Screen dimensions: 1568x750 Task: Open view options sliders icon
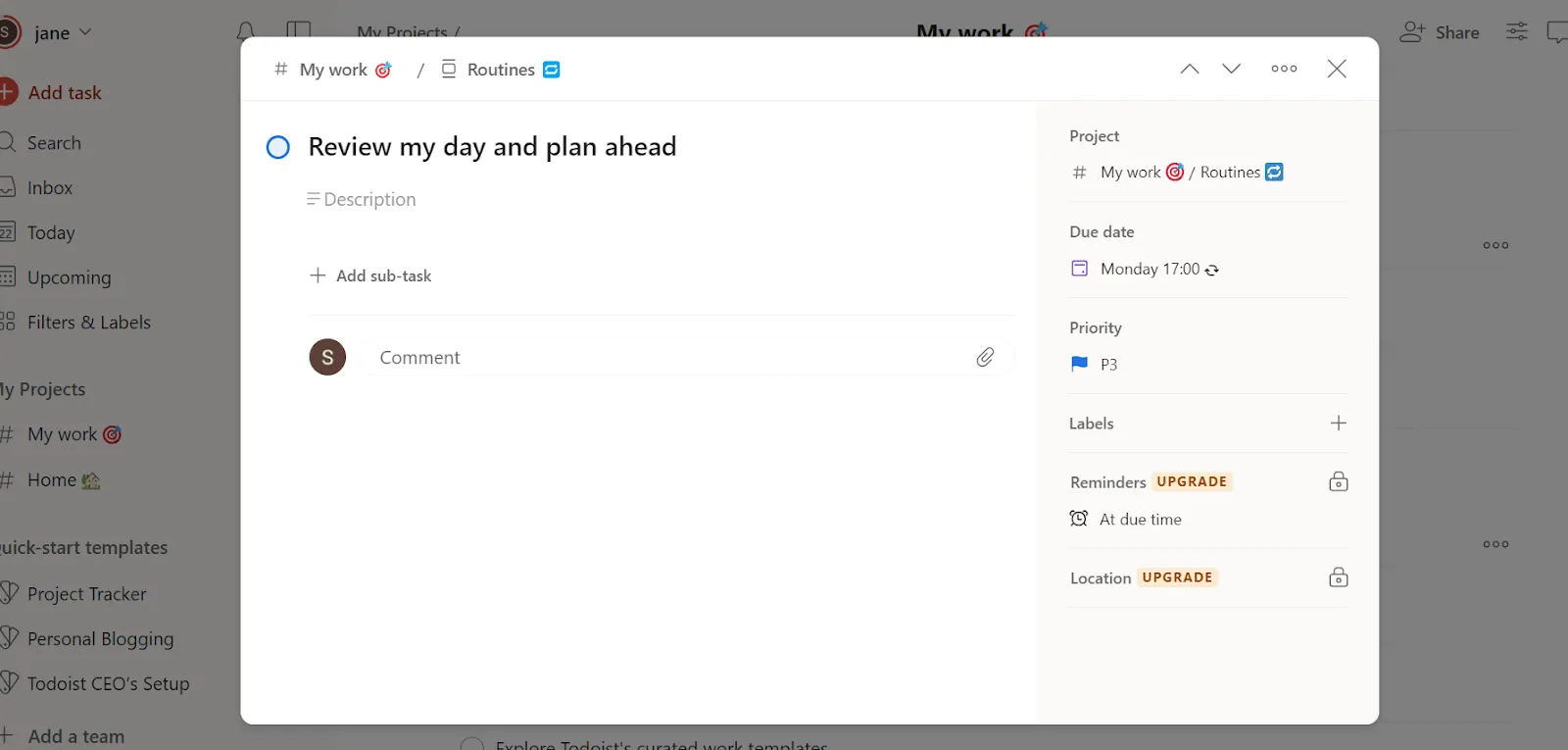coord(1517,31)
